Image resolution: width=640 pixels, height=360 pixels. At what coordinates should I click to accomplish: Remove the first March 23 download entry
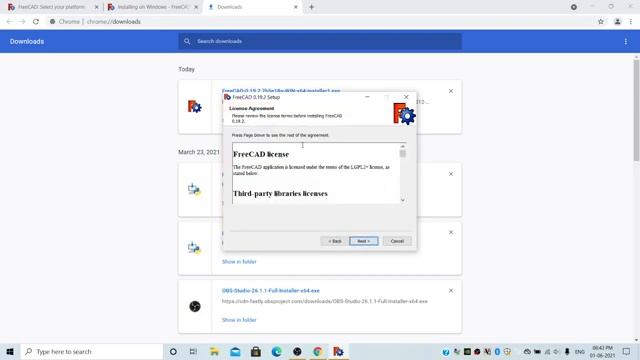451,174
